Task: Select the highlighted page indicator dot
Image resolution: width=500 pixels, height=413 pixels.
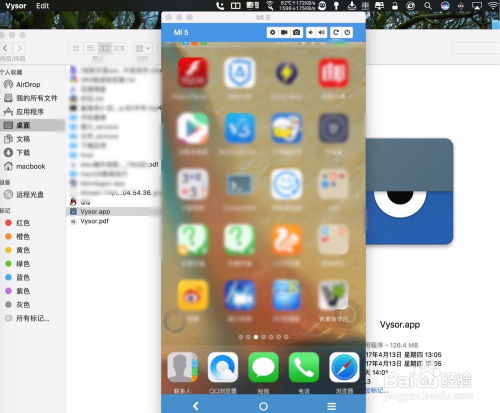Action: tap(256, 337)
